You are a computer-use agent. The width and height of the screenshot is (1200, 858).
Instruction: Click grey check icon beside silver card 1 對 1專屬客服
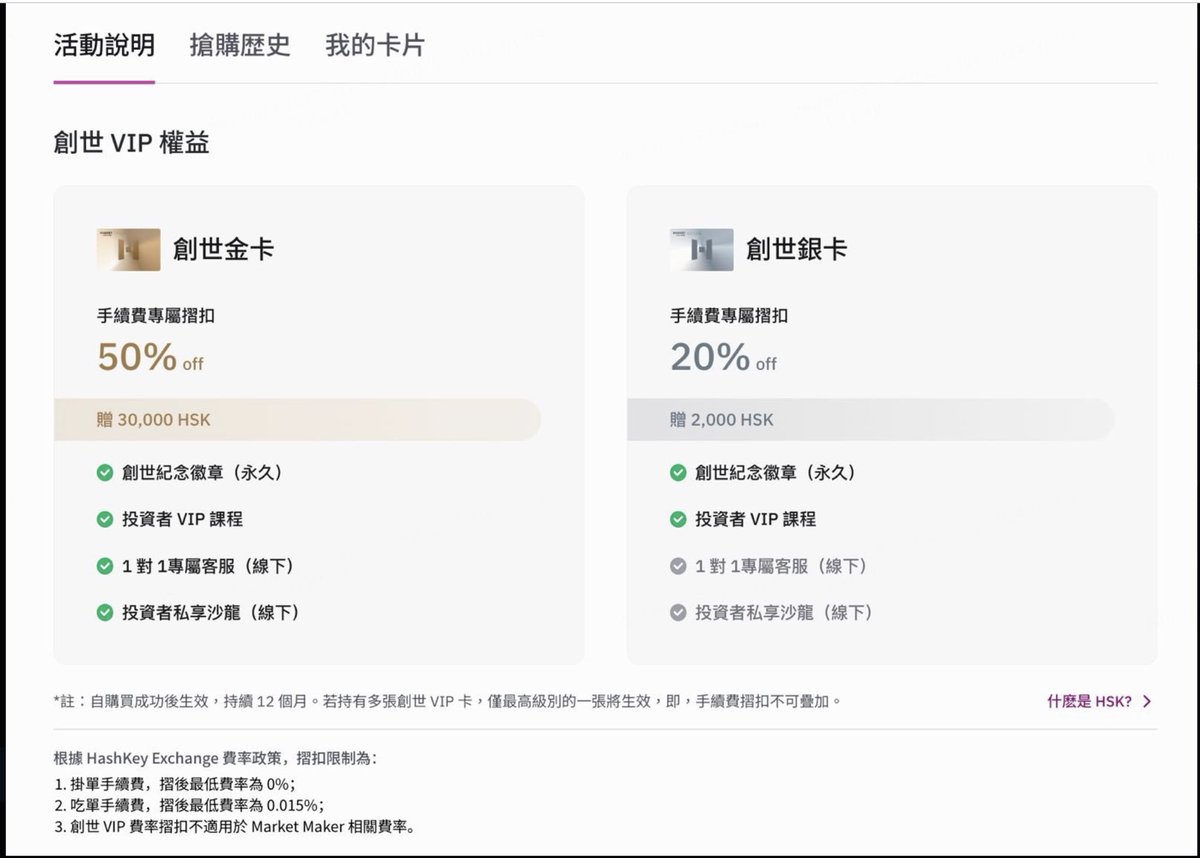point(678,566)
